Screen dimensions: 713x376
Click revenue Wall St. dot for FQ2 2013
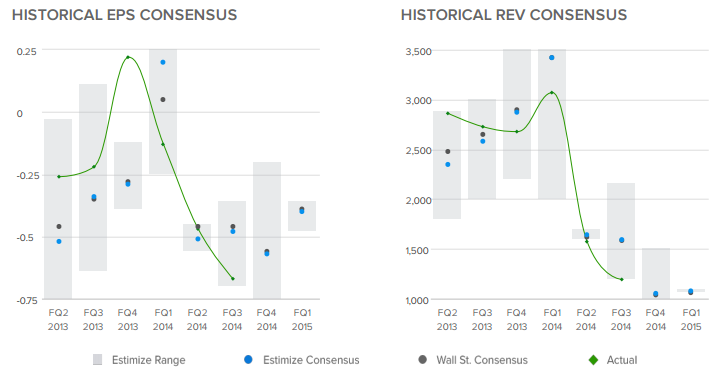[x=448, y=151]
